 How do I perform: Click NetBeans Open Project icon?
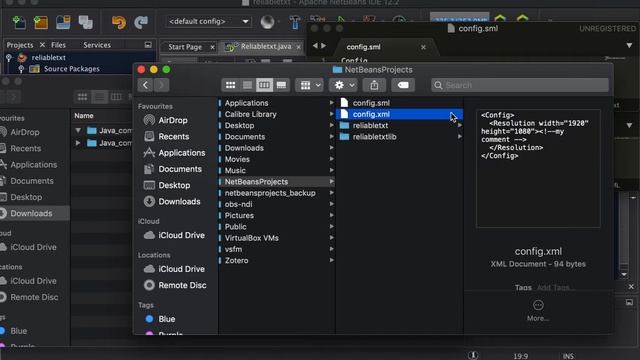[x=63, y=22]
